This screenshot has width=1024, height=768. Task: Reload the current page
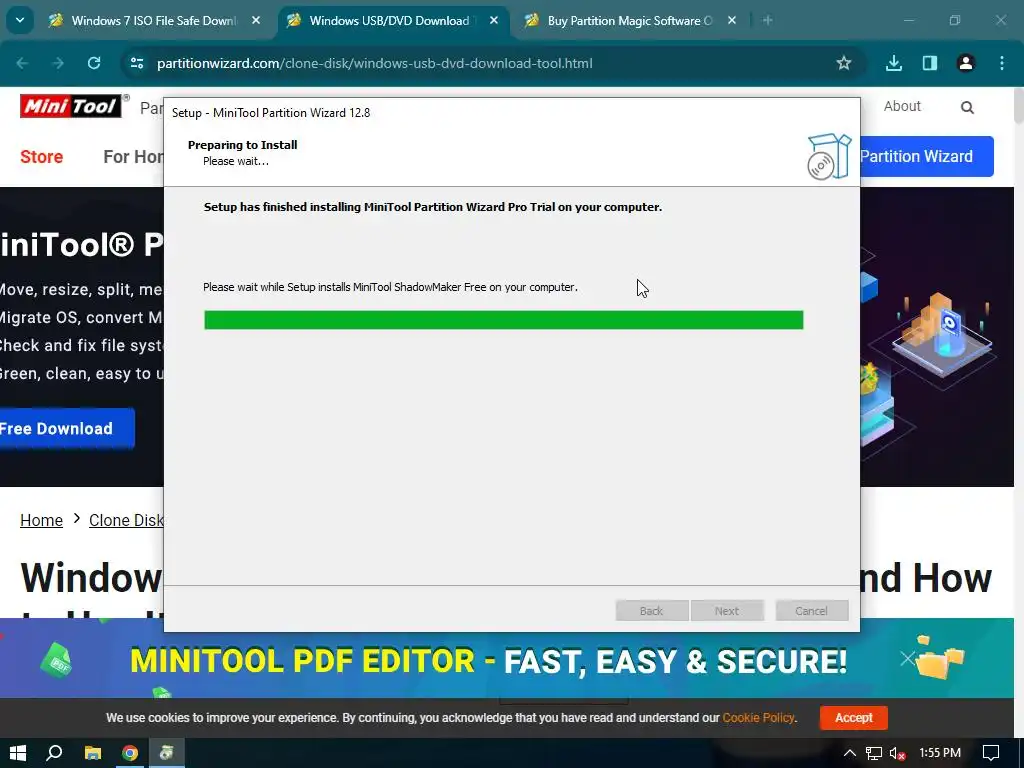94,63
